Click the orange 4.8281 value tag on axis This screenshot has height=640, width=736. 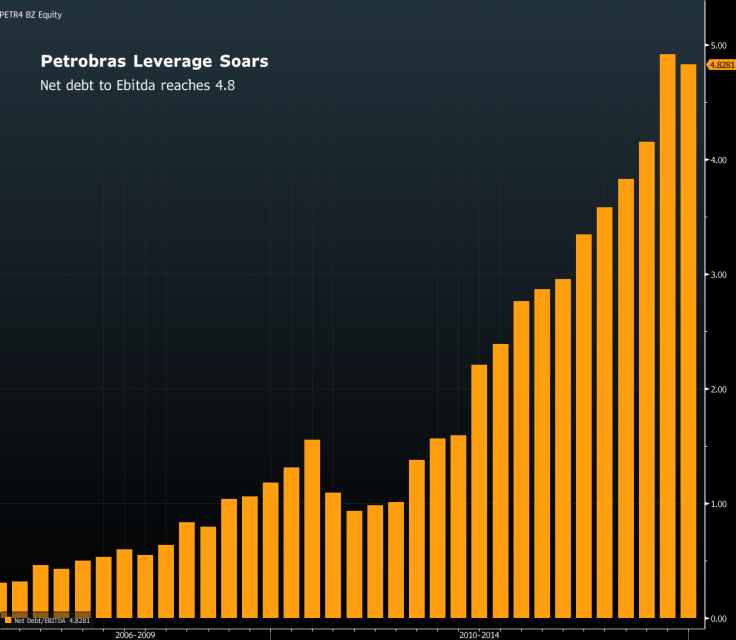point(720,65)
